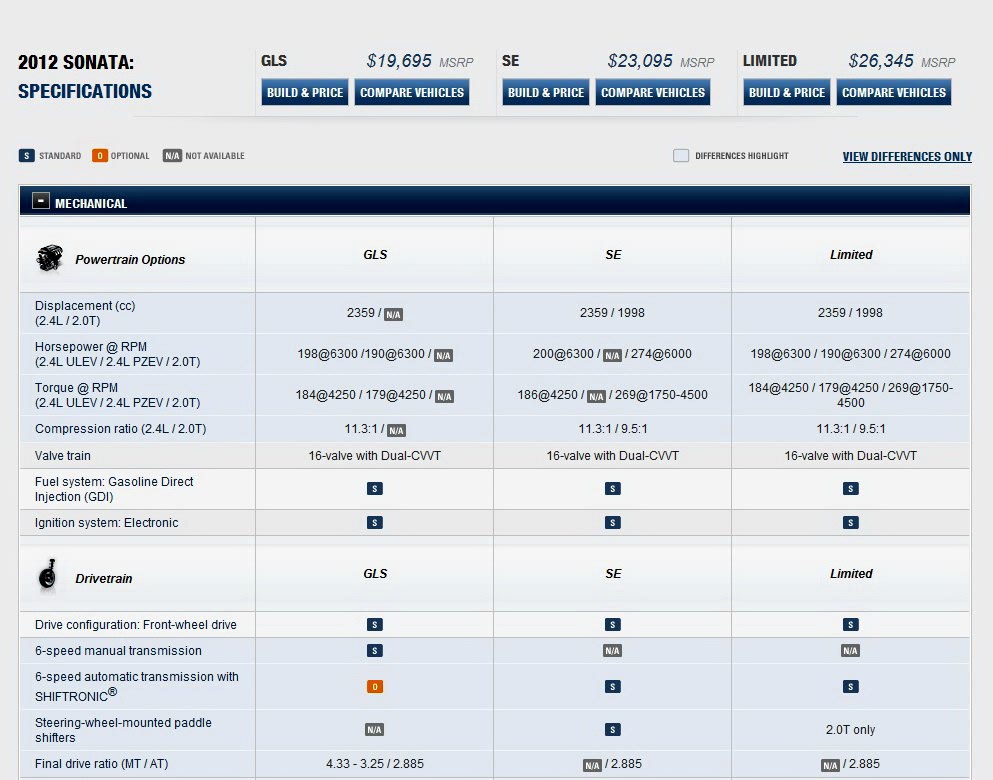
Task: Click Limited standard badge for Front-wheel drive
Action: pos(851,625)
